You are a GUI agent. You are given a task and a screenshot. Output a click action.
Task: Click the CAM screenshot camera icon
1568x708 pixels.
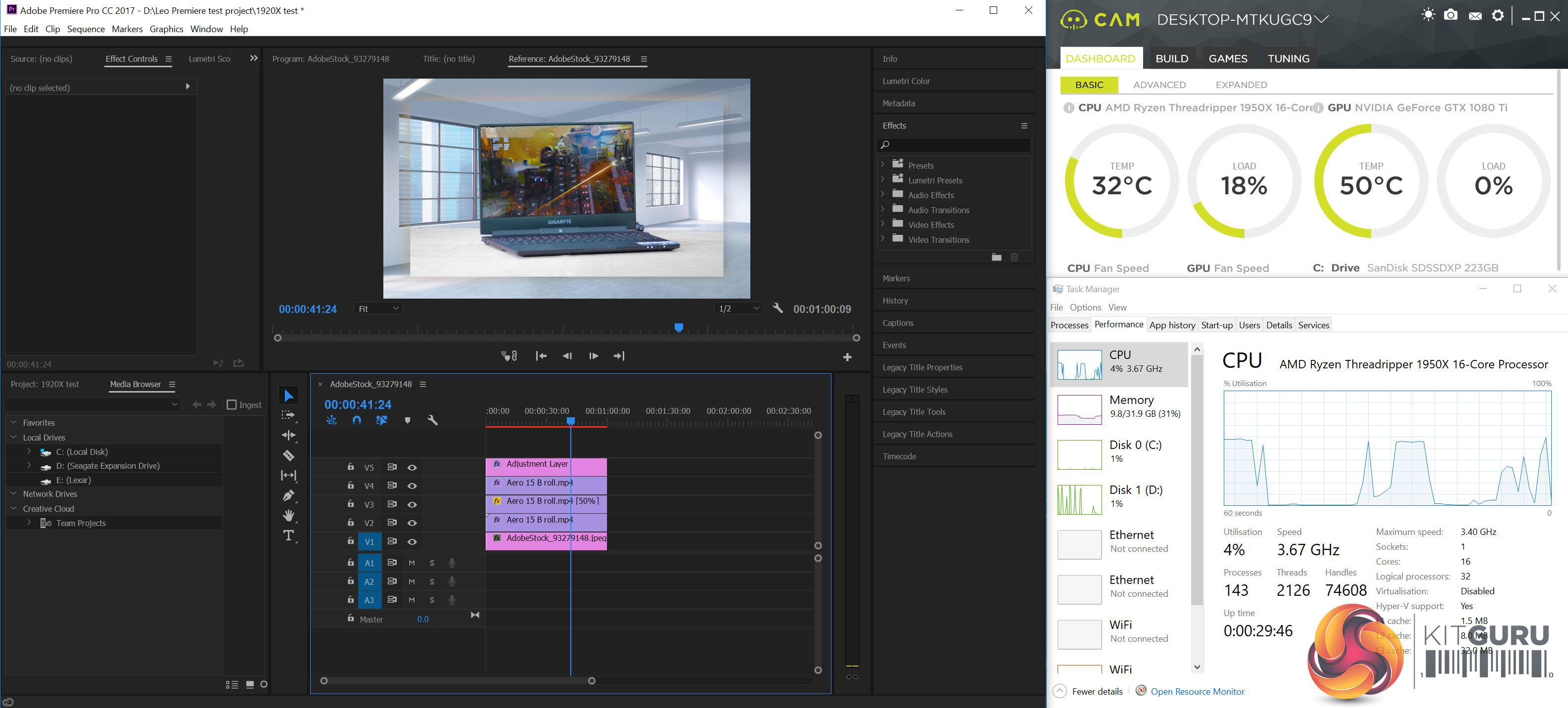tap(1450, 15)
